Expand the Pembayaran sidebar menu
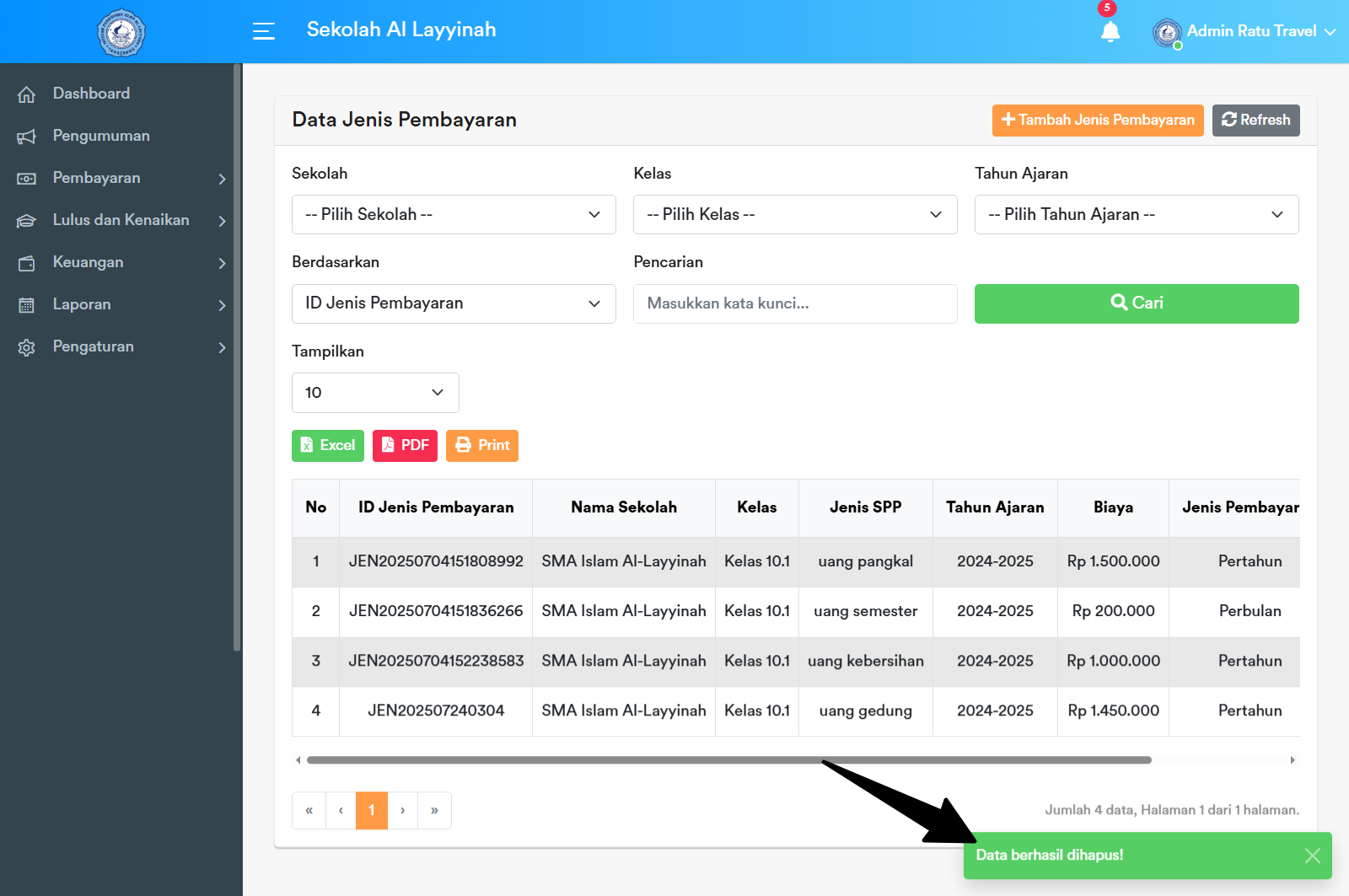This screenshot has height=896, width=1349. [121, 178]
